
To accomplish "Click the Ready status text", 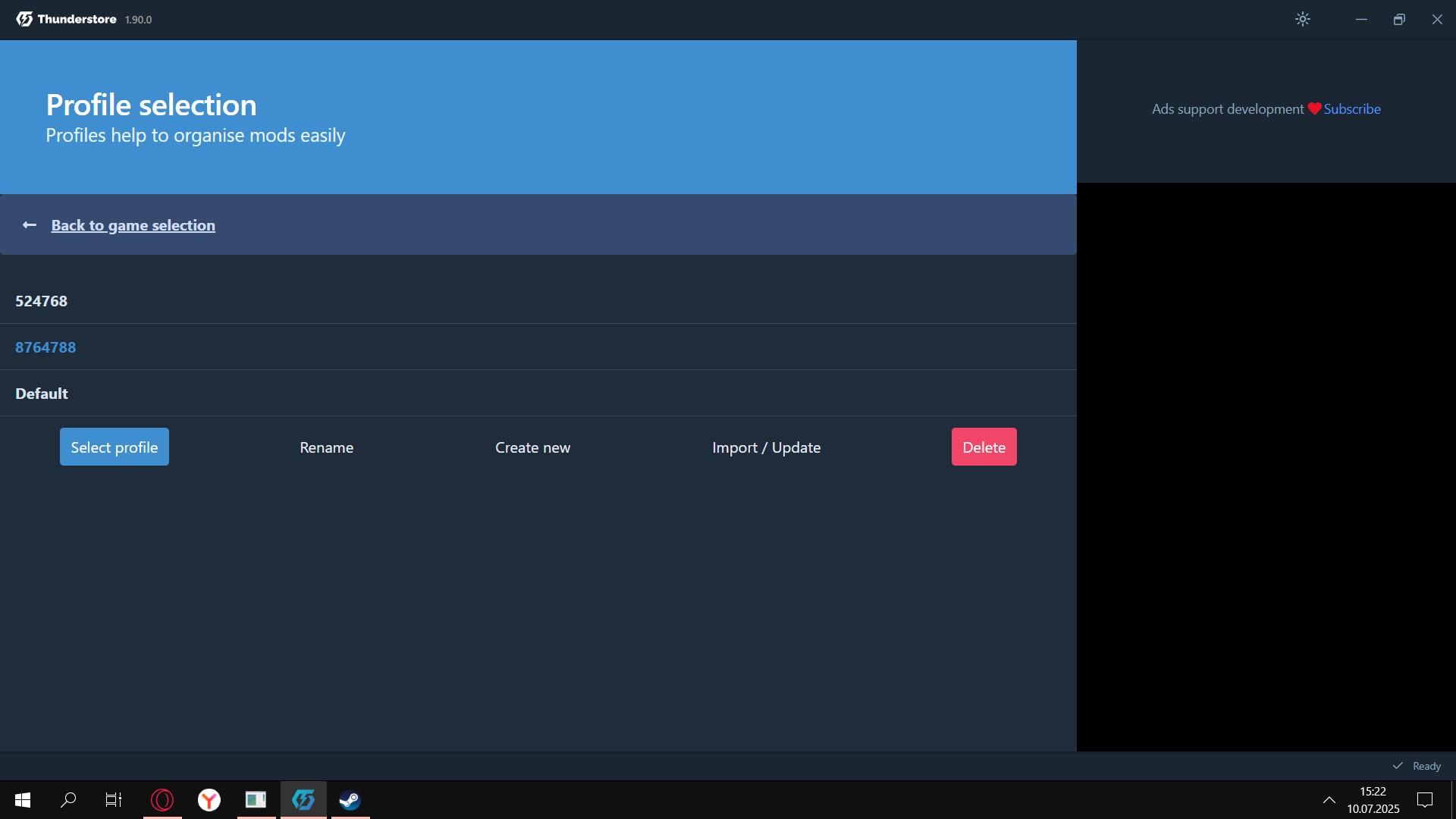I will [x=1426, y=766].
